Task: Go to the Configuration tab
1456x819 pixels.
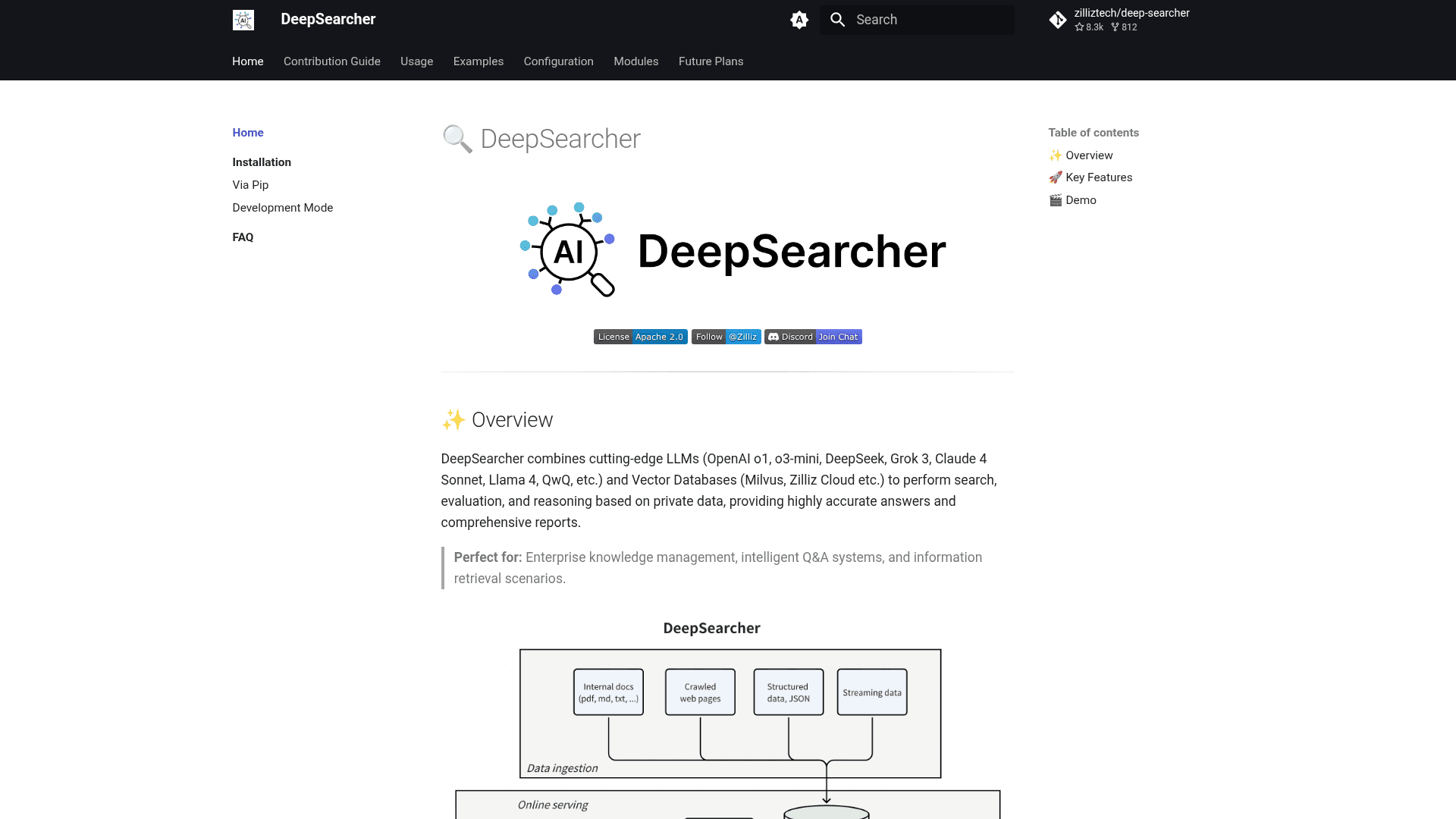Action: pos(559,61)
